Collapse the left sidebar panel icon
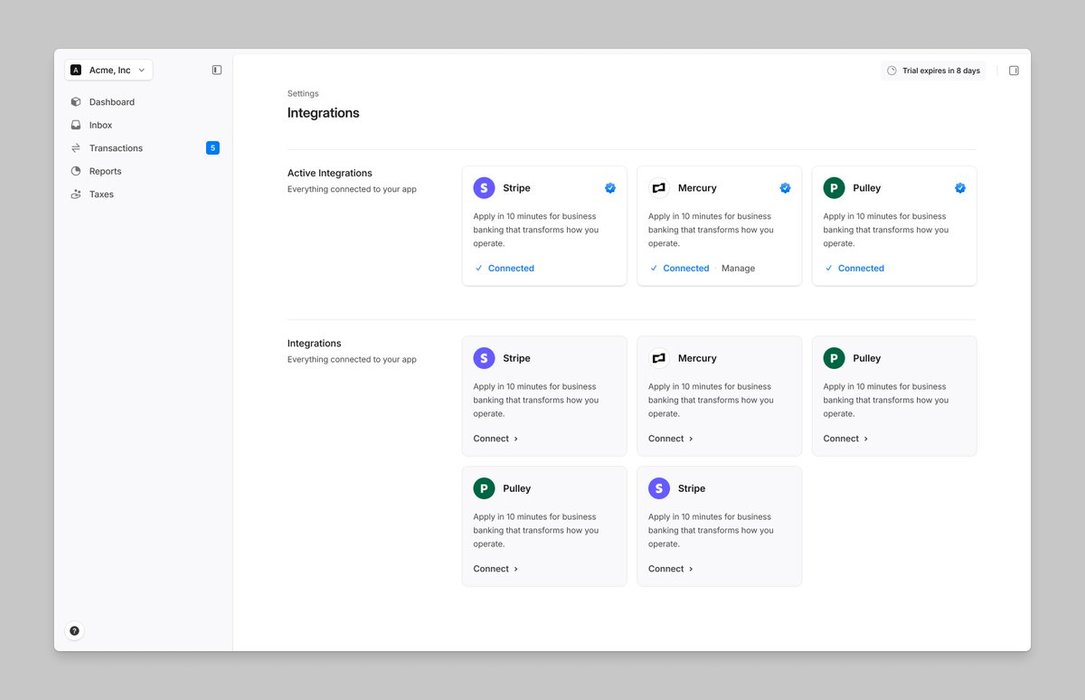This screenshot has height=700, width=1085. click(x=217, y=70)
